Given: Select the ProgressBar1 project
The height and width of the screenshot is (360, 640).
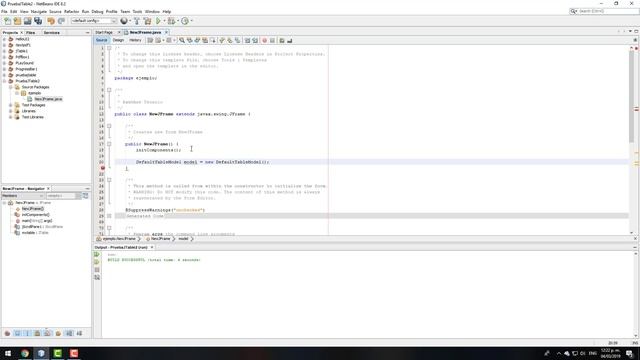Looking at the screenshot, I should click(26, 69).
